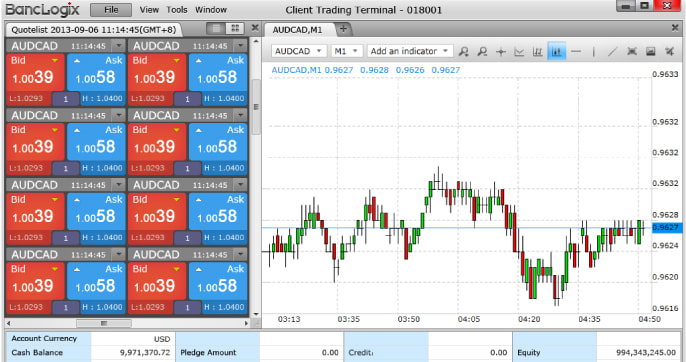This screenshot has height=362, width=686.
Task: Switch quotelist to list view
Action: tap(216, 28)
